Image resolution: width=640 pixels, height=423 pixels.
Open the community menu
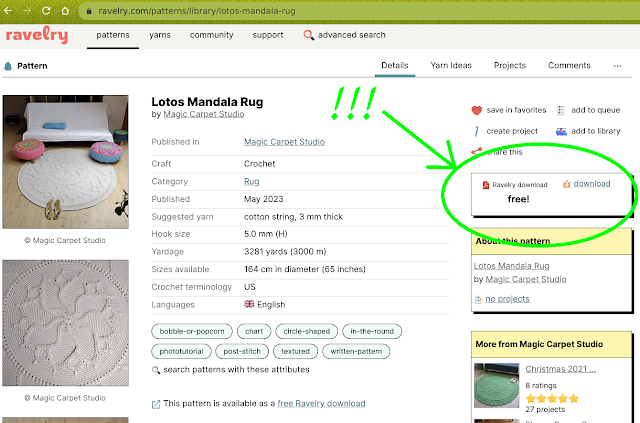(211, 35)
